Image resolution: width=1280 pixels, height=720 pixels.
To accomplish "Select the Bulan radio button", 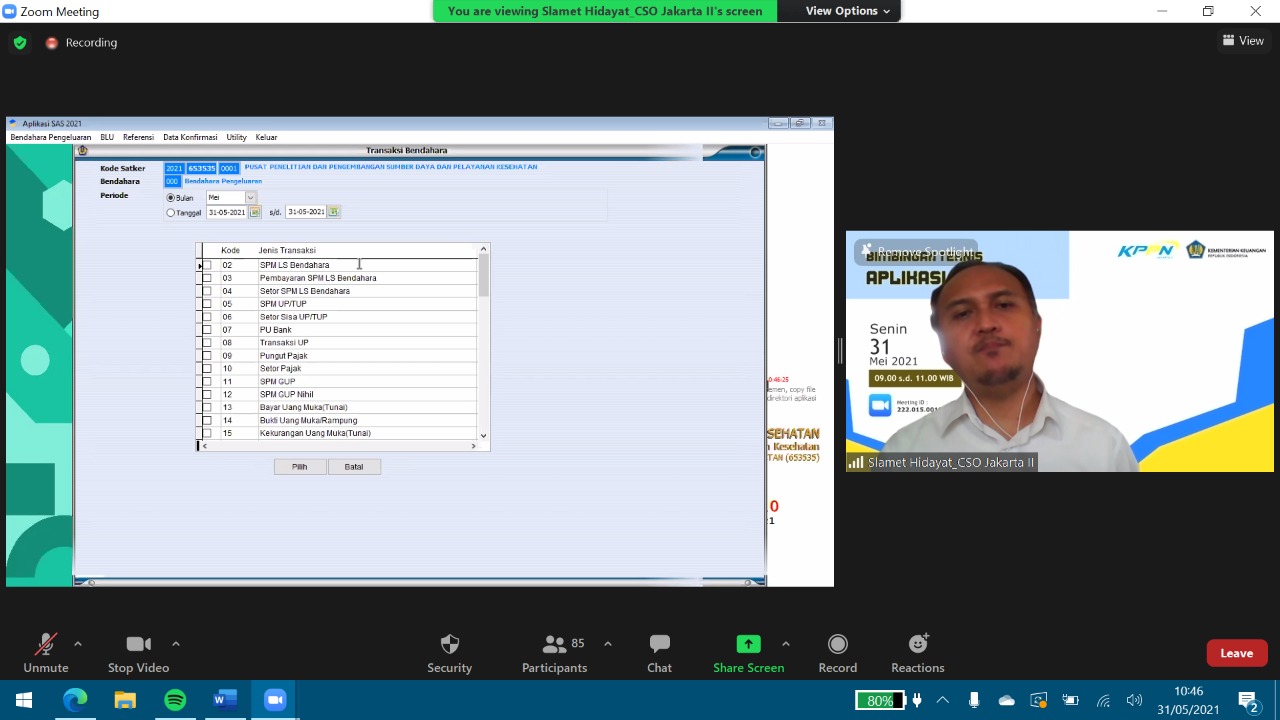I will [x=171, y=198].
